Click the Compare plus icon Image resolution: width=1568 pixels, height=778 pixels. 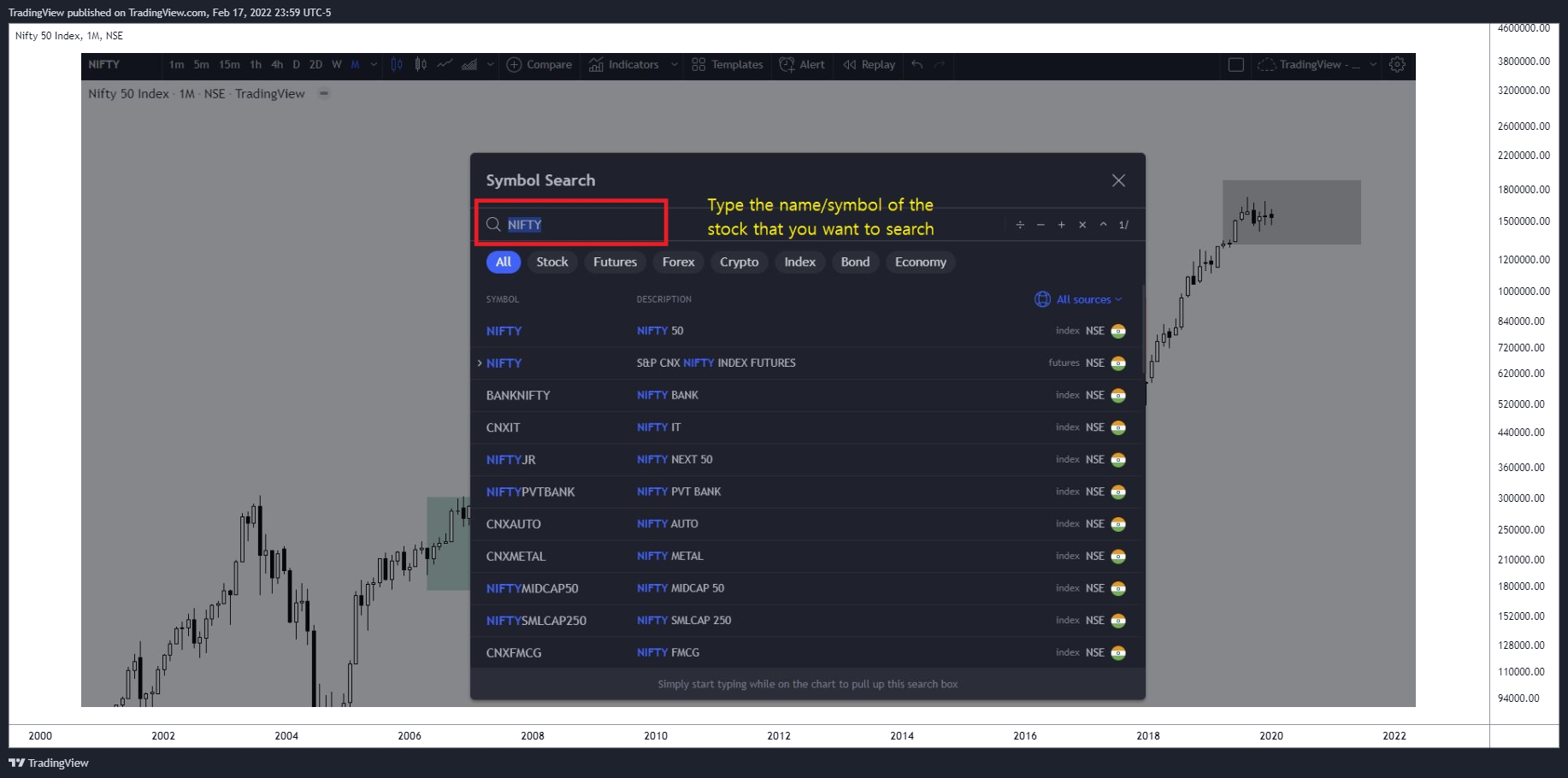[514, 64]
